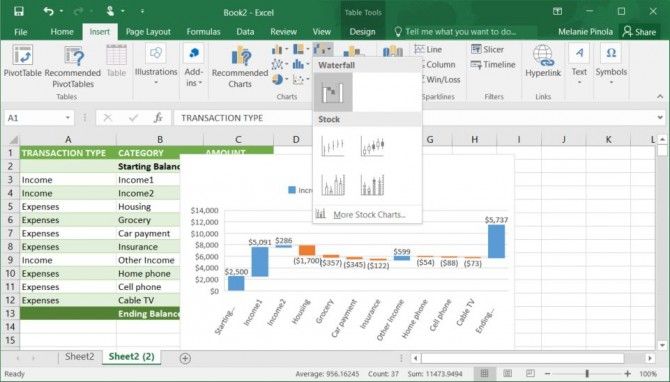Click the Insert Pie or Doughnut Chart icon
Viewport: 670px width, 382px height.
tap(277, 79)
